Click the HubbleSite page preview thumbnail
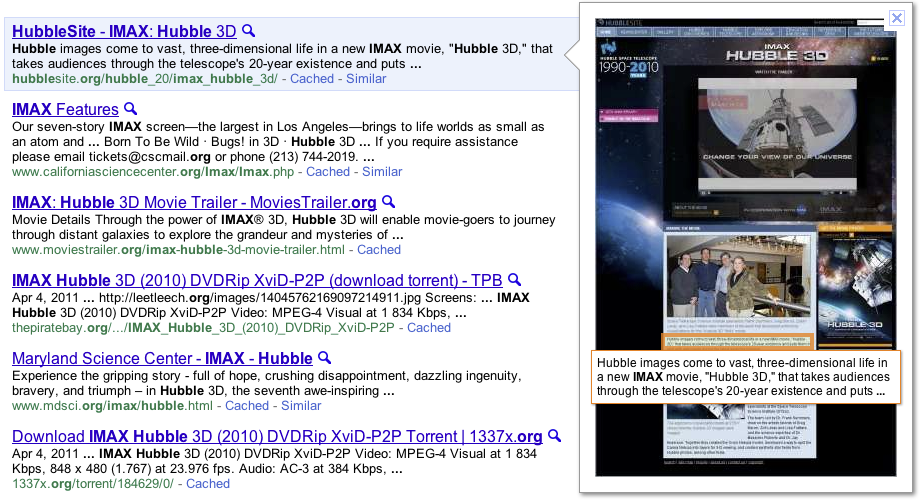 click(x=745, y=247)
